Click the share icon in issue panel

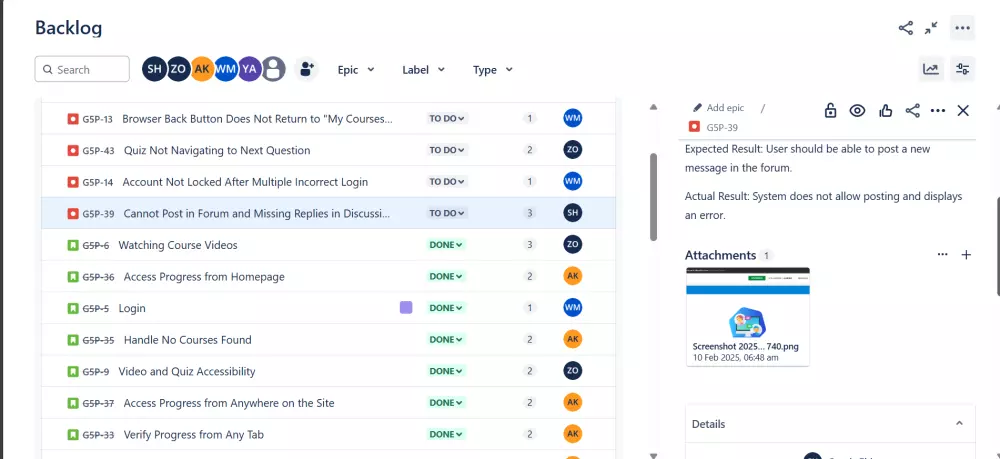913,110
